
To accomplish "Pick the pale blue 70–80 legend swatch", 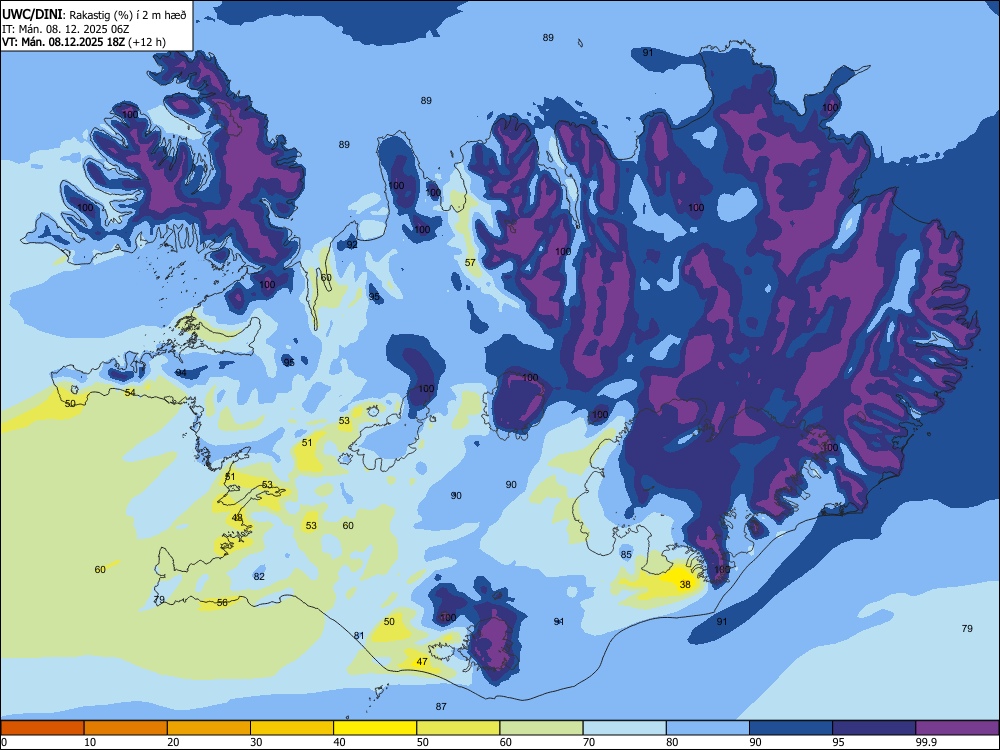I will 624,728.
